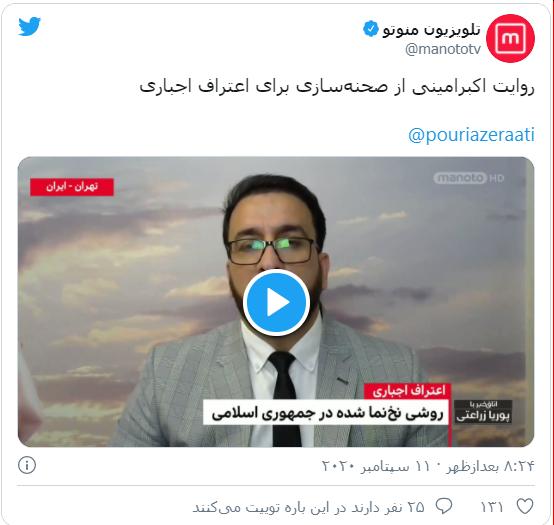Open the Manoto TV profile avatar
Viewport: 554px width, 525px height.
tap(510, 39)
